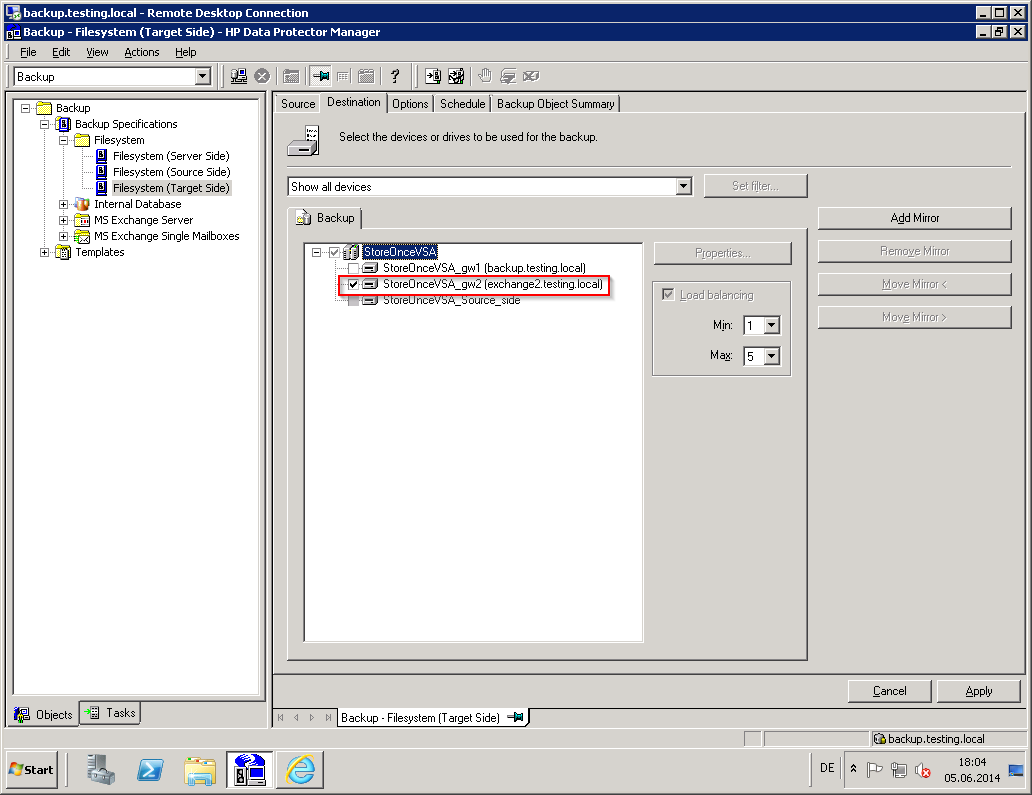1032x795 pixels.
Task: Click the Internal Database icon
Action: click(82, 204)
